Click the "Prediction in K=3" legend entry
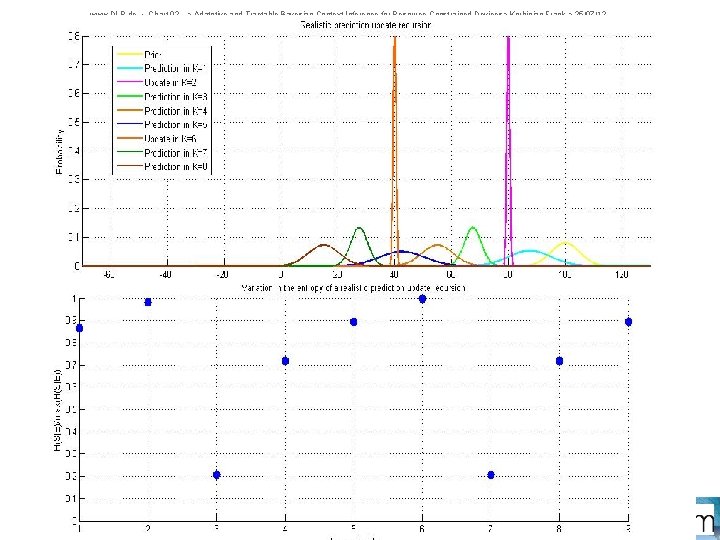 click(162, 96)
